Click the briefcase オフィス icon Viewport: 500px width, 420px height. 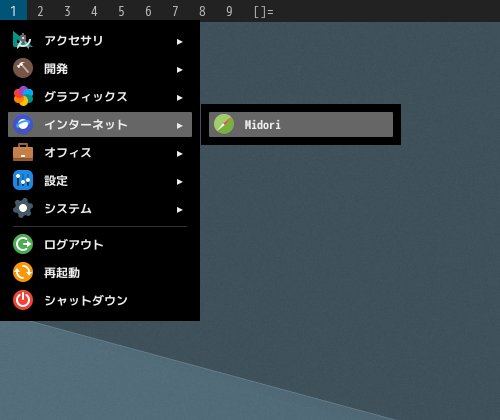tap(23, 152)
